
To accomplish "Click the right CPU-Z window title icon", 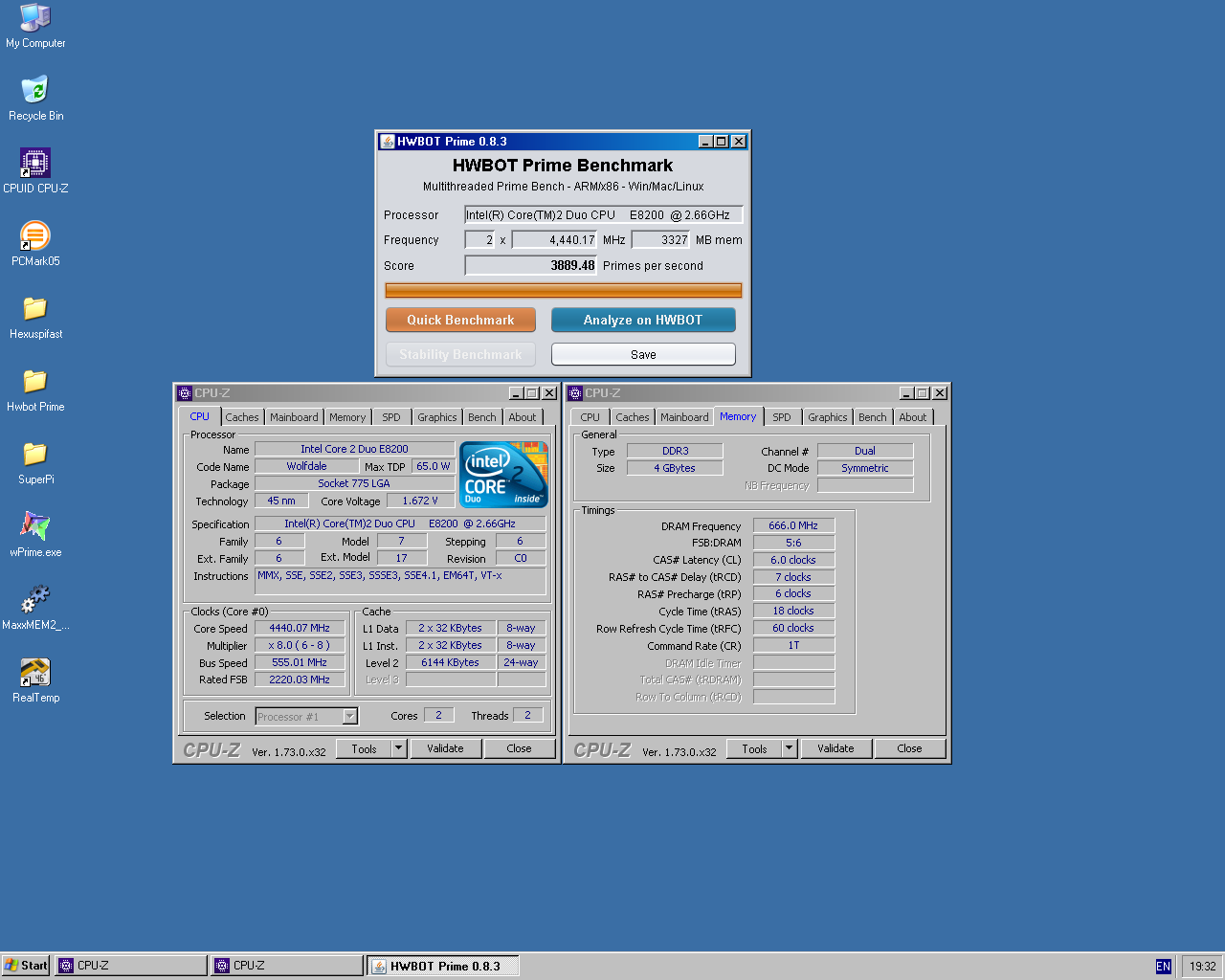I will (x=575, y=393).
